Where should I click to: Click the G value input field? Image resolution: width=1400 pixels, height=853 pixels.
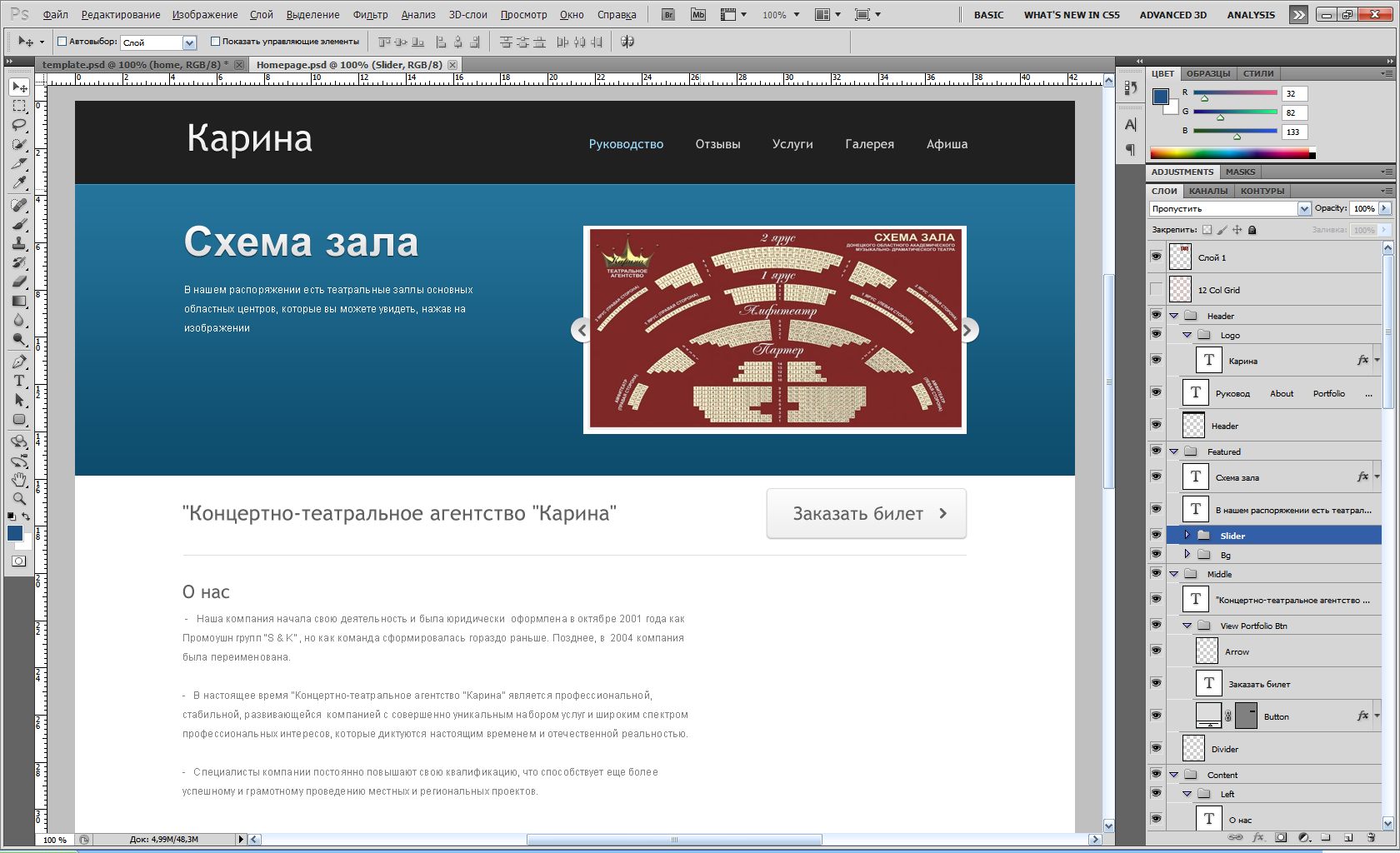[1295, 112]
